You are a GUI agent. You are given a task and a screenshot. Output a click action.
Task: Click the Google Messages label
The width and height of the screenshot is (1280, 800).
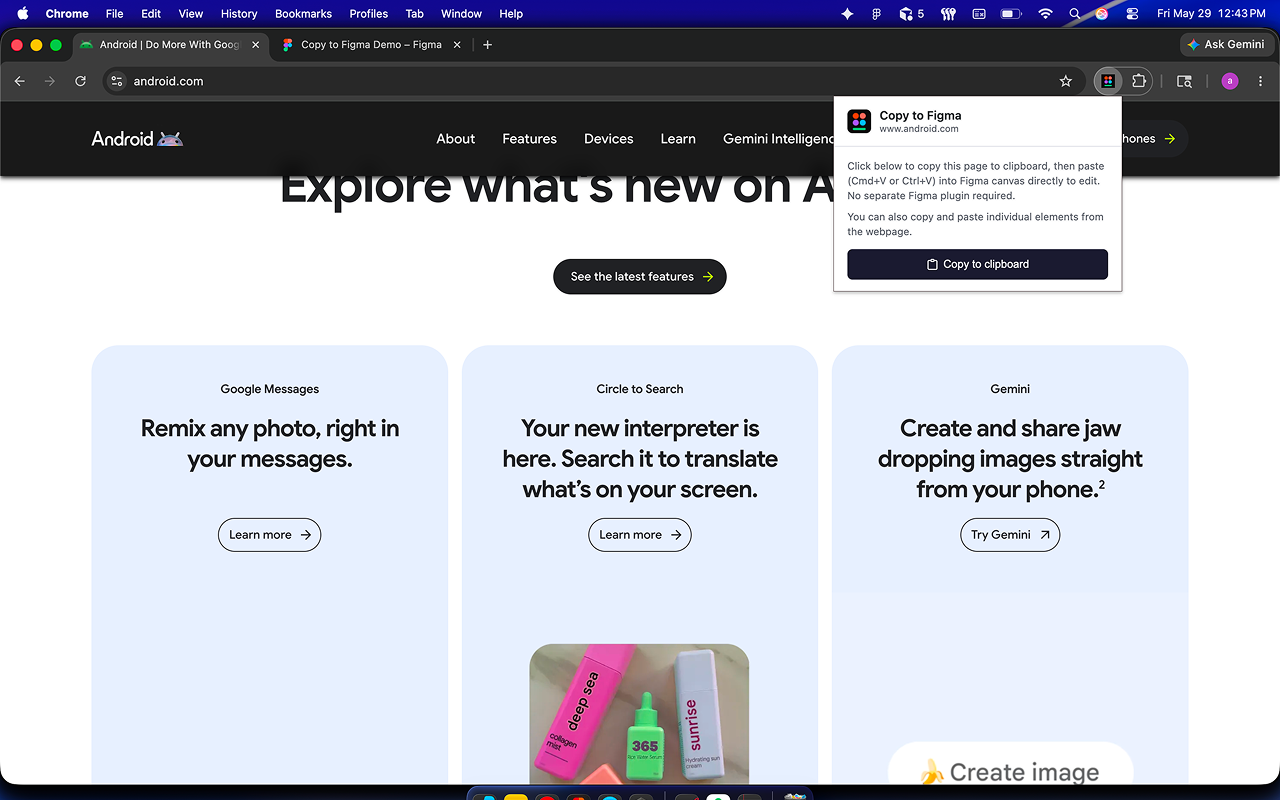coord(270,389)
